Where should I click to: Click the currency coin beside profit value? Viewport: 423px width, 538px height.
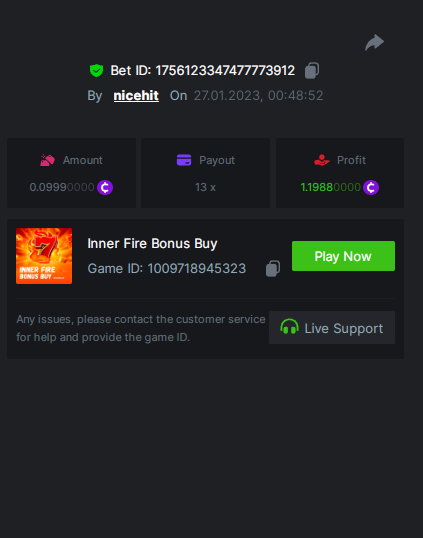coord(371,187)
